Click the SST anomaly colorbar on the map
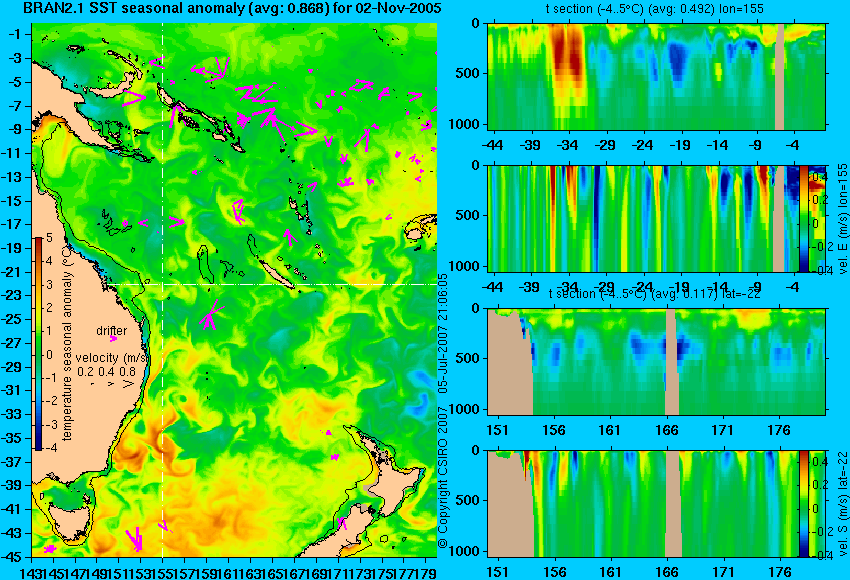 [x=38, y=344]
